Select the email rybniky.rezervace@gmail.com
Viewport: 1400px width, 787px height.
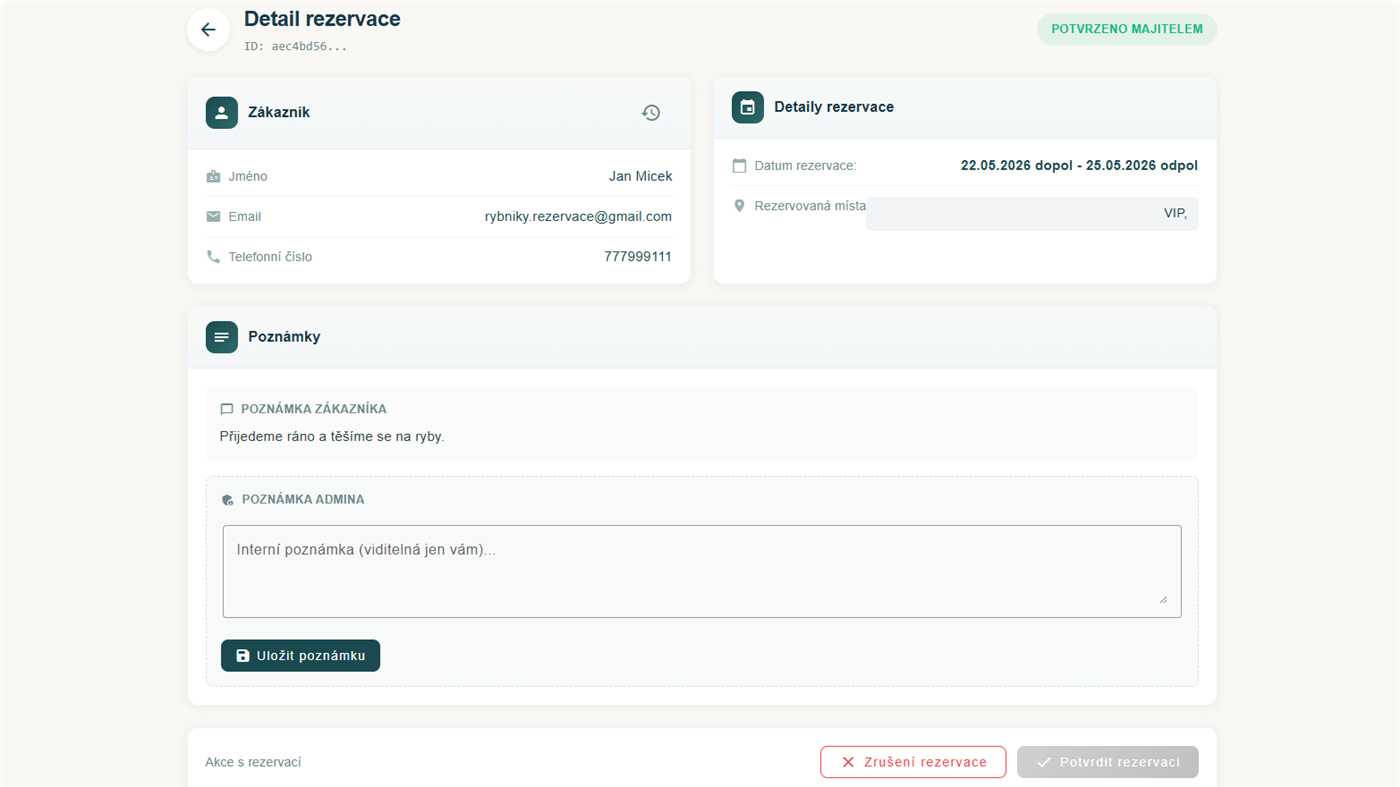pyautogui.click(x=578, y=217)
